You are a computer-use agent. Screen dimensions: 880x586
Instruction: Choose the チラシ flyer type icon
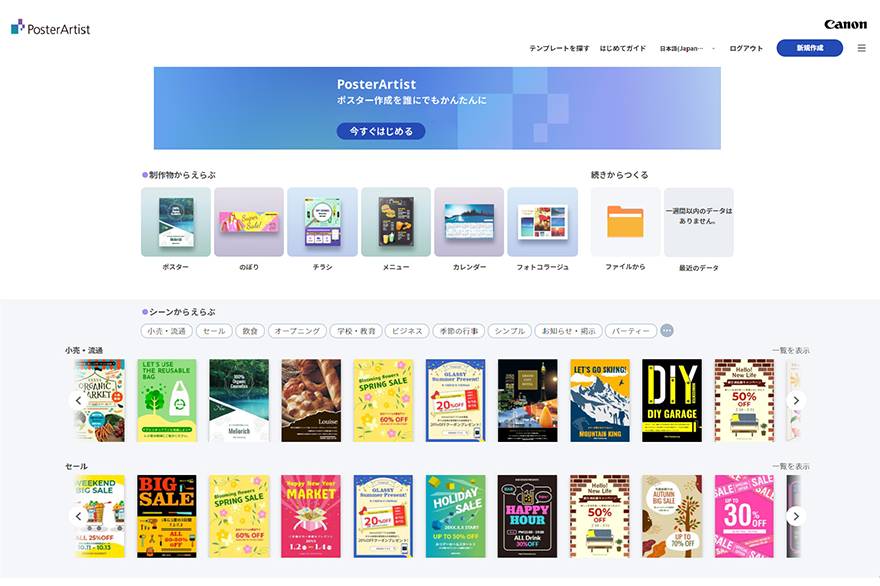click(x=322, y=222)
